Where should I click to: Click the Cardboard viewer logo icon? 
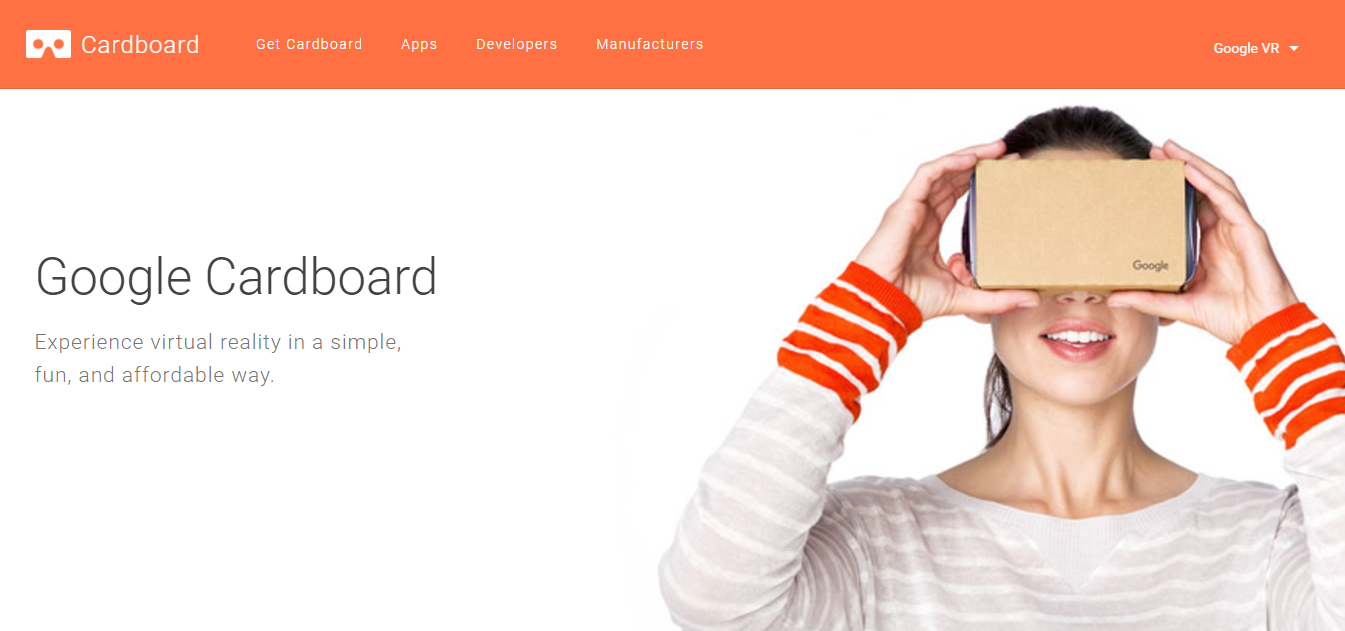point(48,44)
